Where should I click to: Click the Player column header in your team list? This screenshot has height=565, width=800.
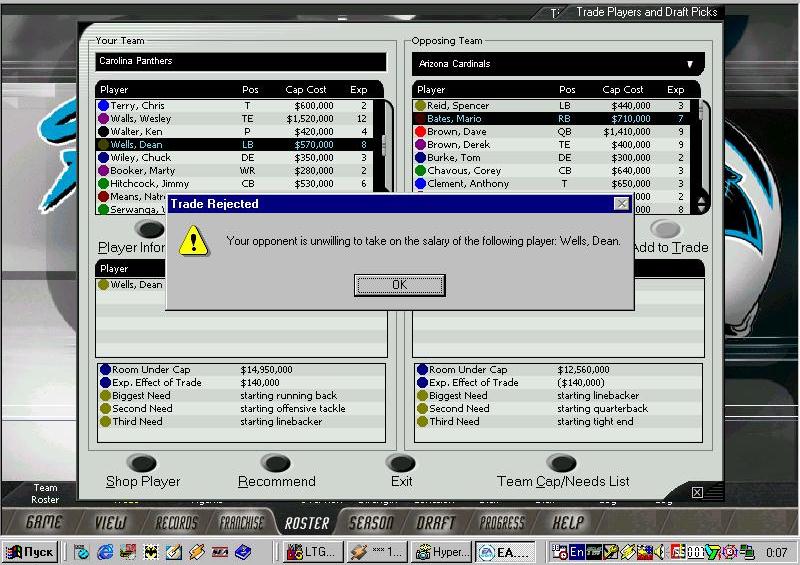point(114,90)
